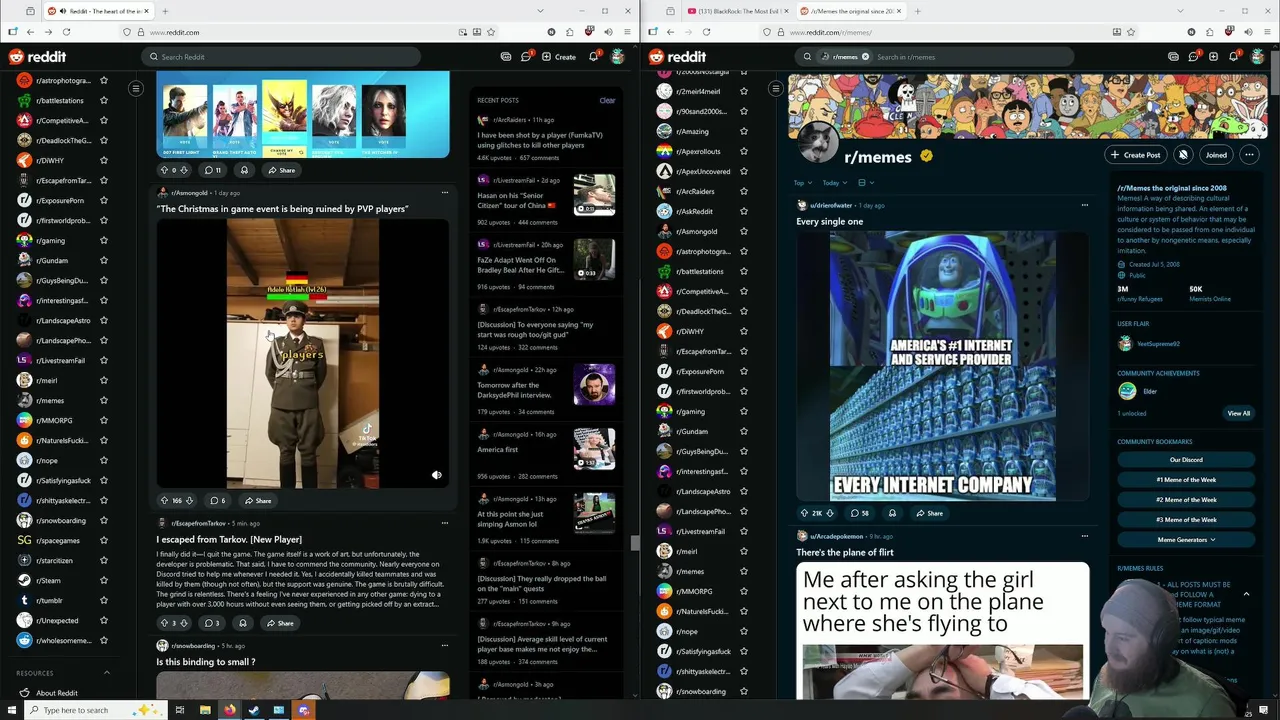Open Steam from the taskbar
This screenshot has width=1280, height=720.
click(254, 710)
